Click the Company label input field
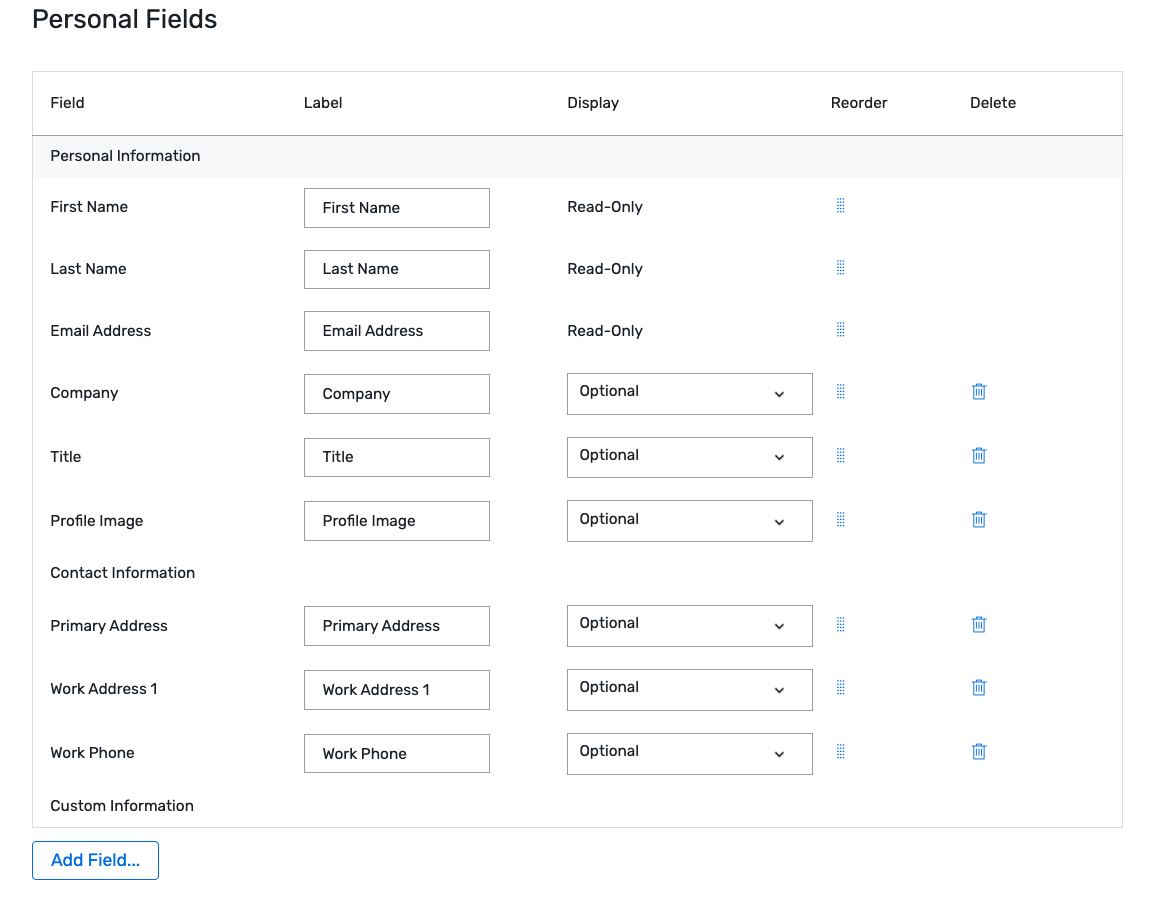 coord(396,393)
